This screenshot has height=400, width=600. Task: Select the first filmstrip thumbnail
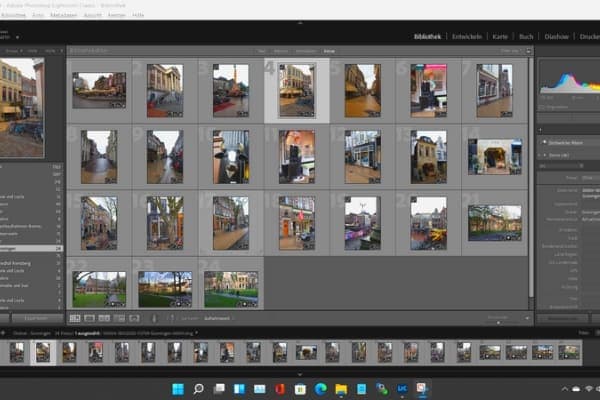(16, 352)
